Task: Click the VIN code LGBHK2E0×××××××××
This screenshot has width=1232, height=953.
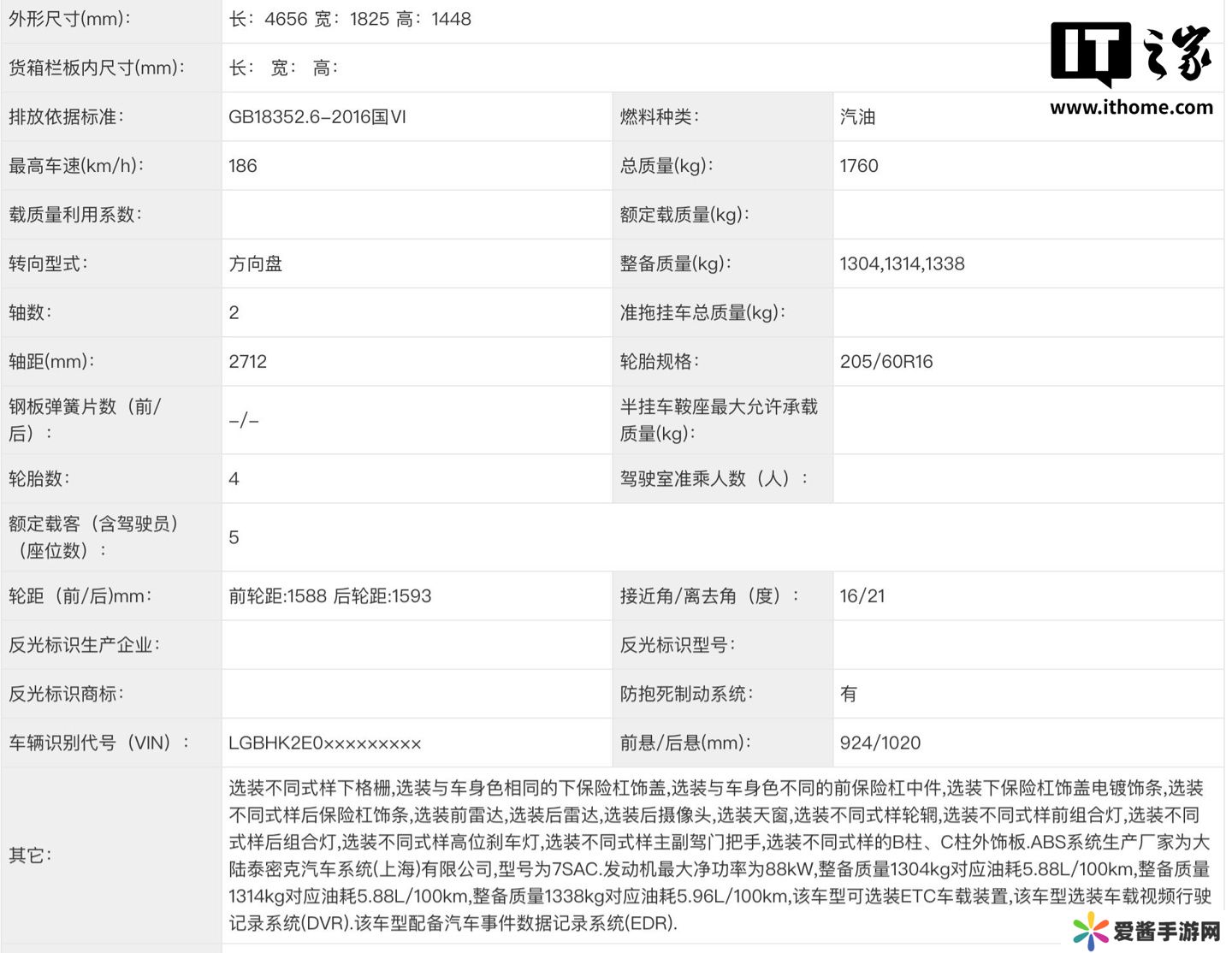Action: 325,743
